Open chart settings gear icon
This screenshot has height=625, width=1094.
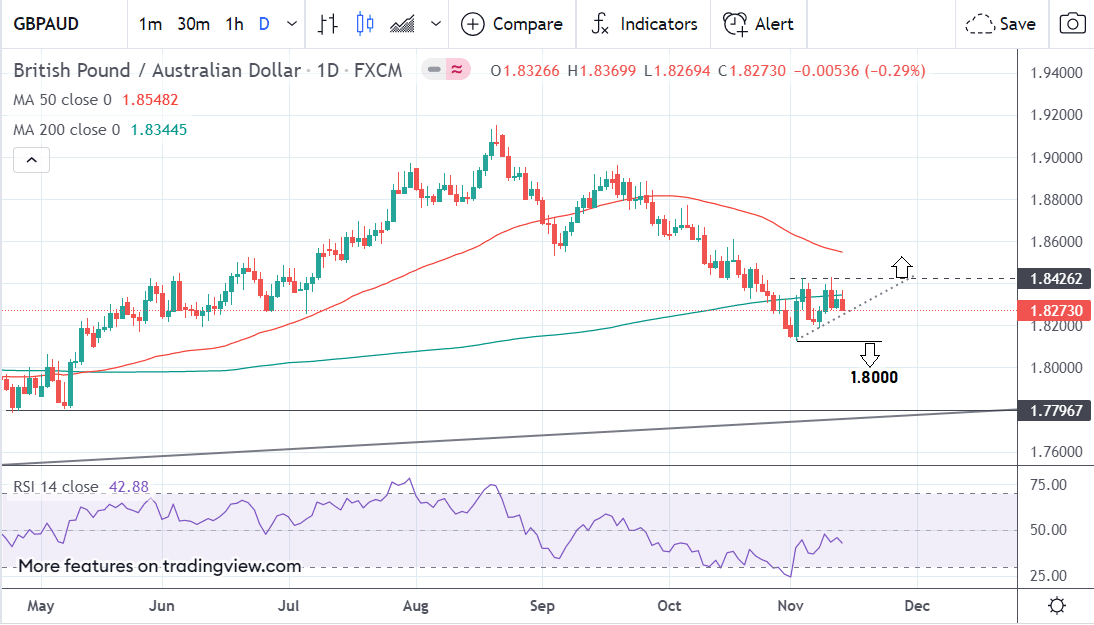click(x=1056, y=605)
